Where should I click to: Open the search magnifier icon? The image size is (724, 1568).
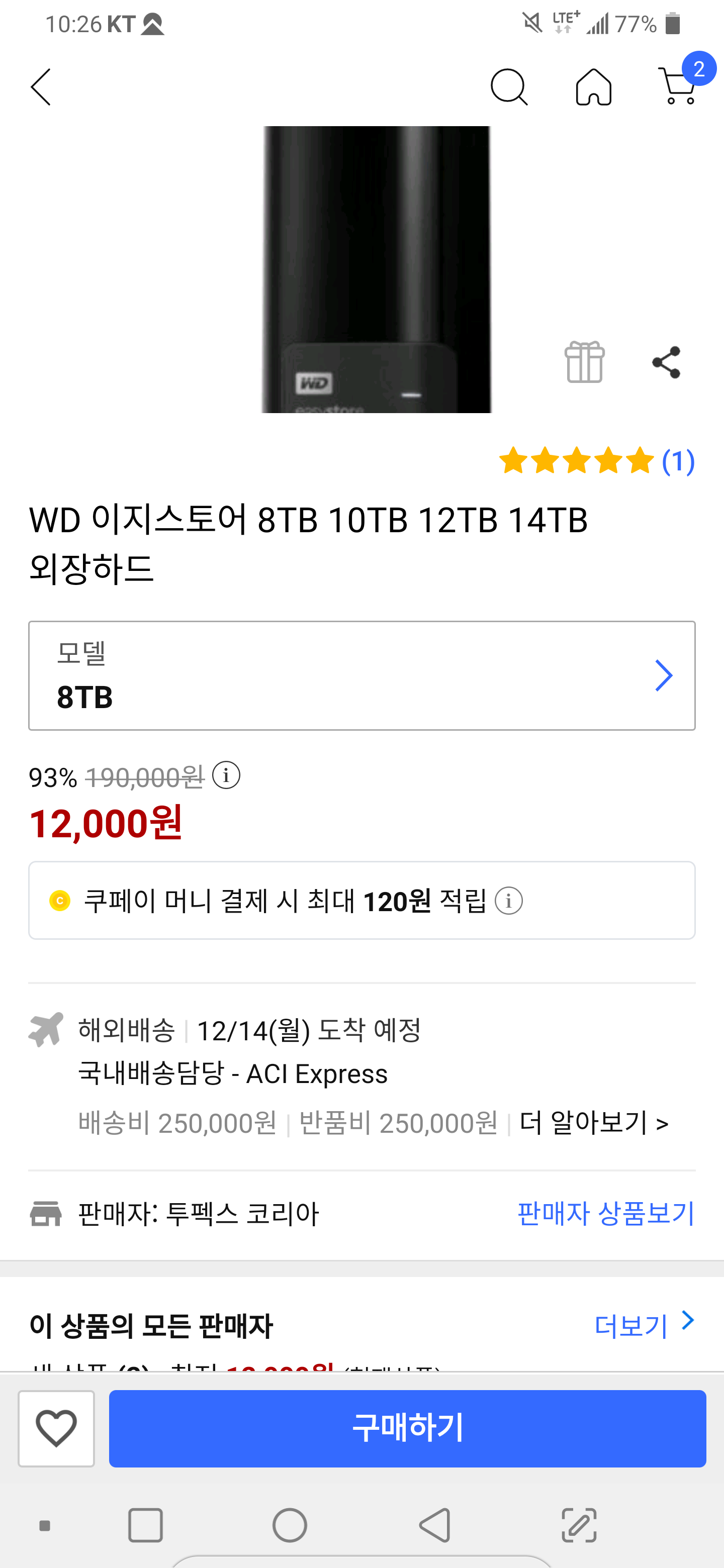[508, 87]
